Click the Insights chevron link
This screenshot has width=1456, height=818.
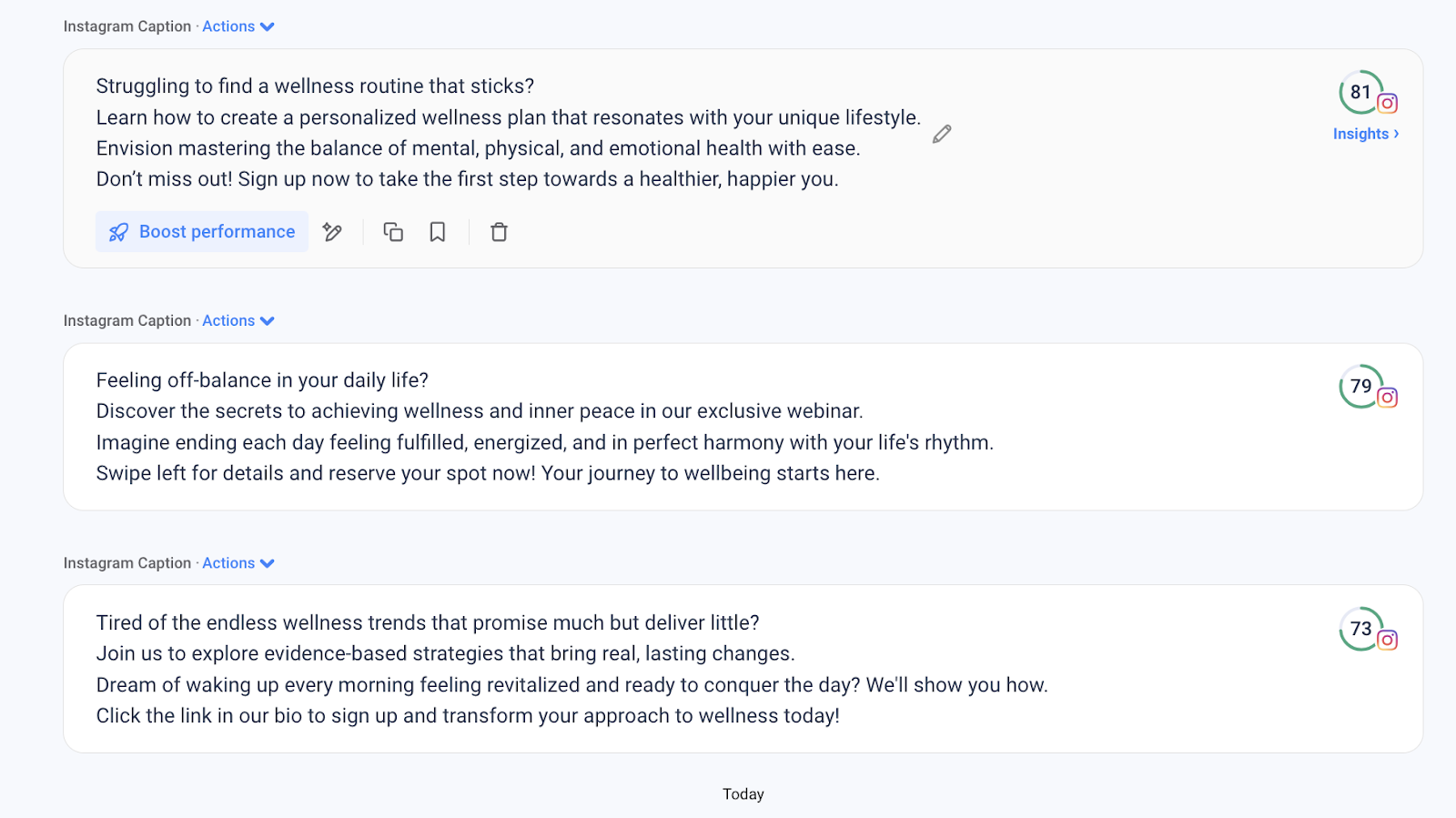[x=1395, y=134]
